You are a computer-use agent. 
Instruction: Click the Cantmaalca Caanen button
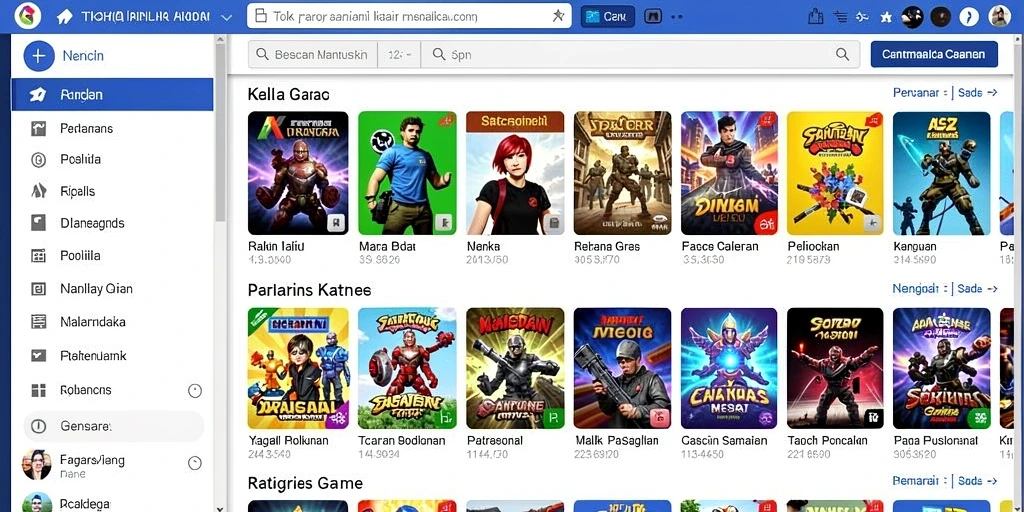(x=934, y=54)
